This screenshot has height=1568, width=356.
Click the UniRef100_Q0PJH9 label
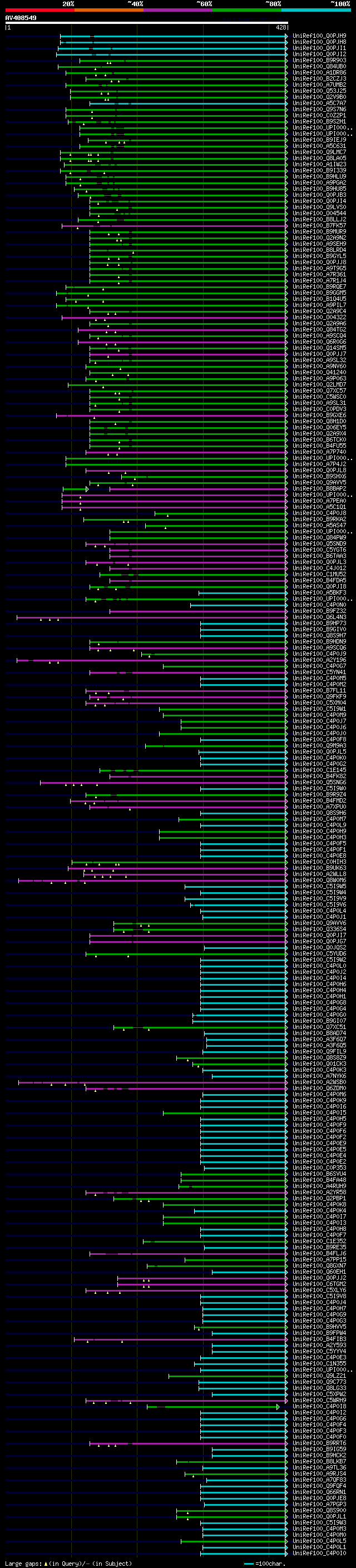319,36
